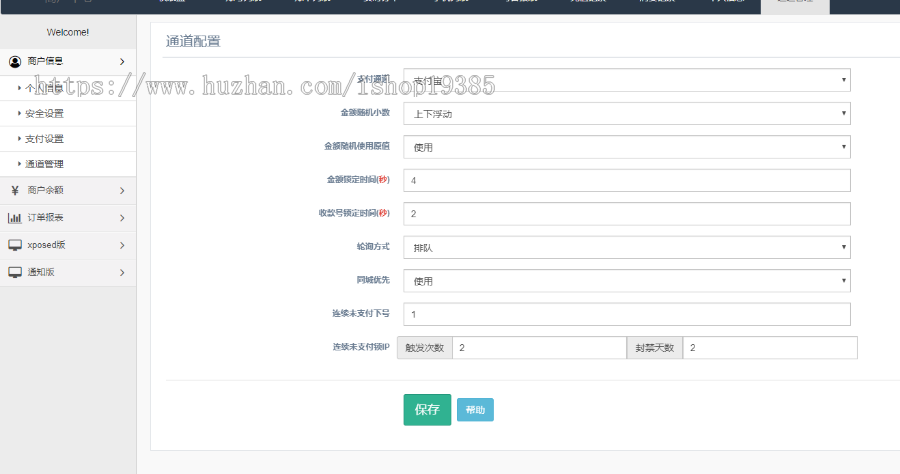The width and height of the screenshot is (900, 474).
Task: Open the 支付通道 dropdown
Action: coord(627,80)
